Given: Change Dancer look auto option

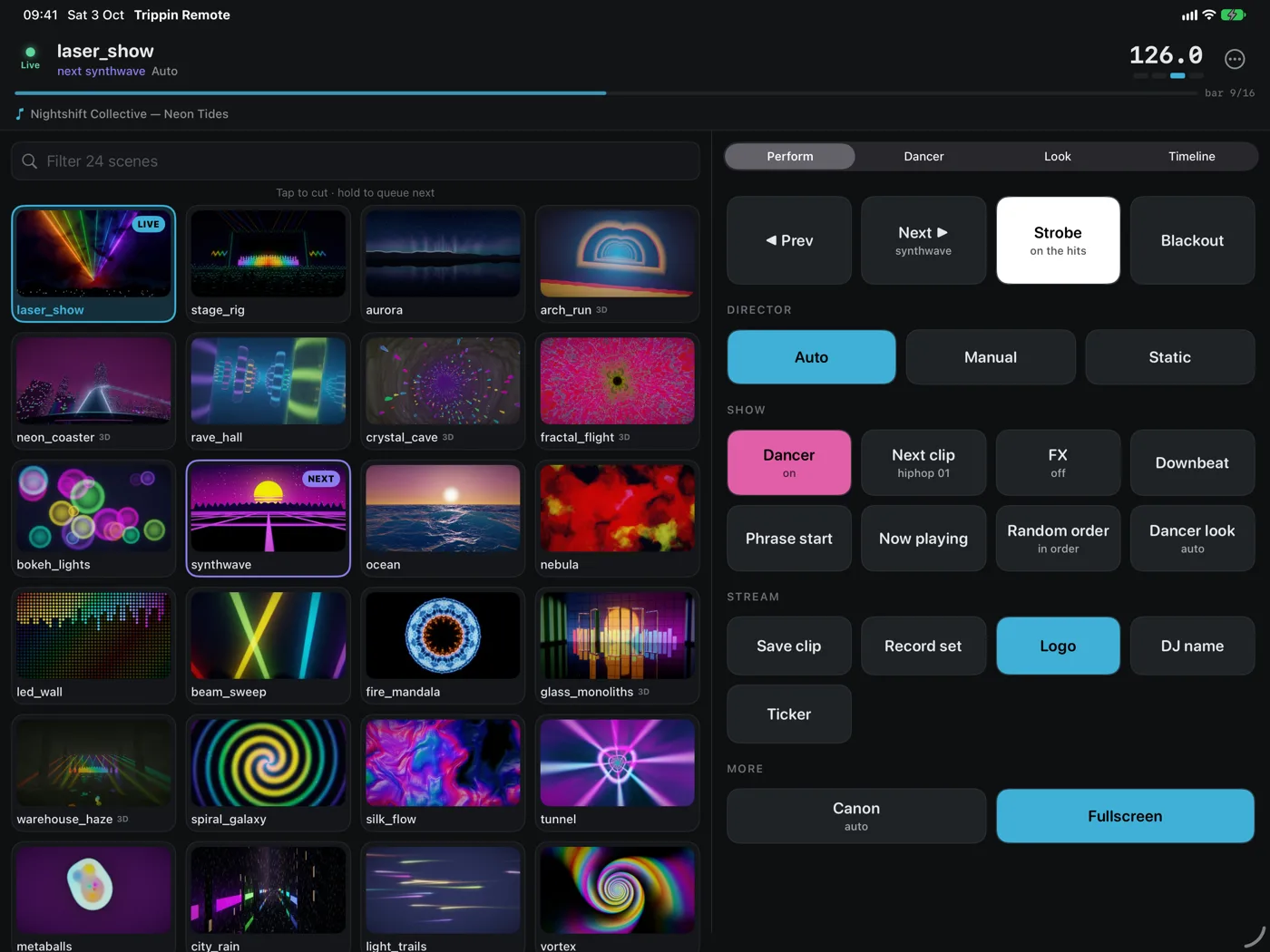Looking at the screenshot, I should 1192,539.
